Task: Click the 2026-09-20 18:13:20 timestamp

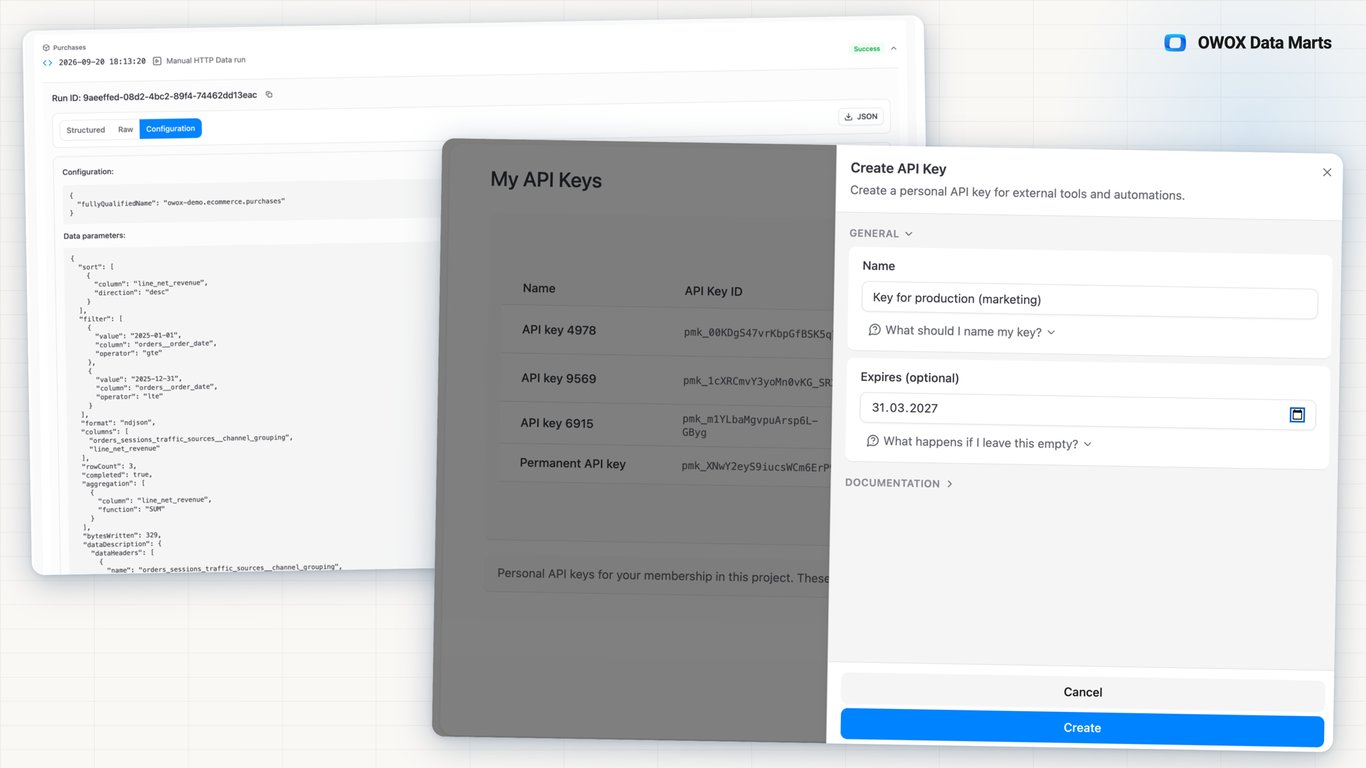Action: point(102,61)
